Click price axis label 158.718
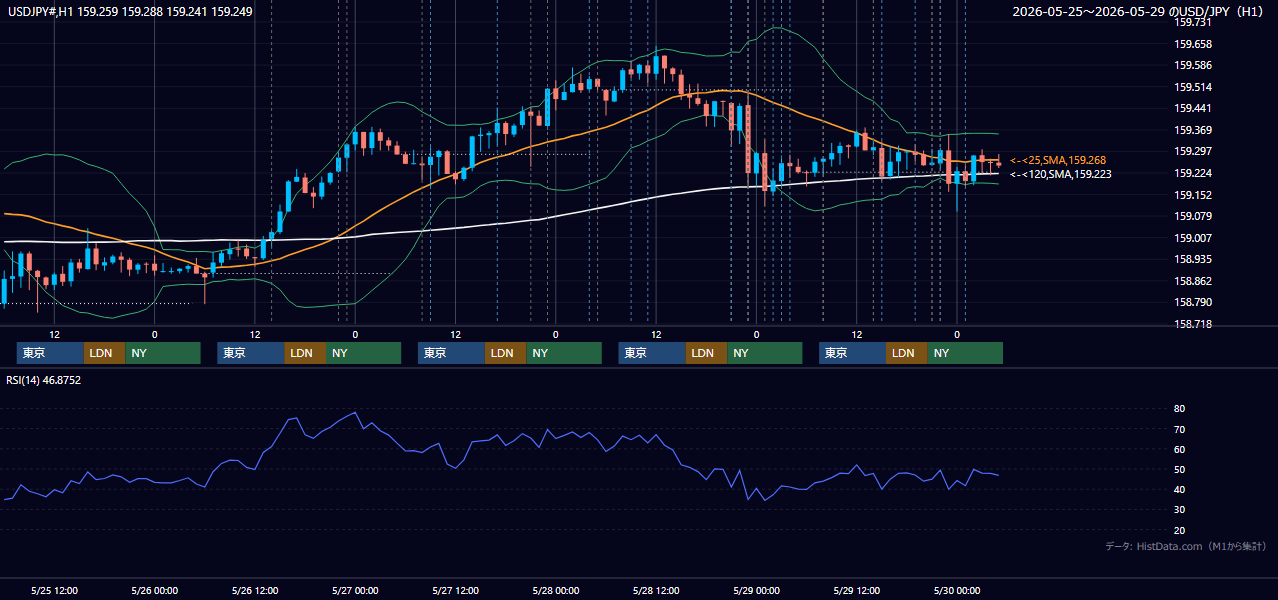This screenshot has height=600, width=1278. click(1193, 324)
